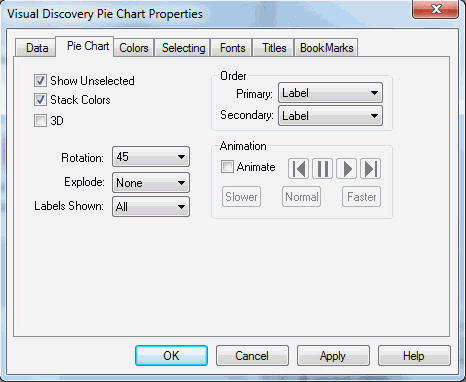Open the Selecting tab
The image size is (466, 382).
[x=182, y=48]
